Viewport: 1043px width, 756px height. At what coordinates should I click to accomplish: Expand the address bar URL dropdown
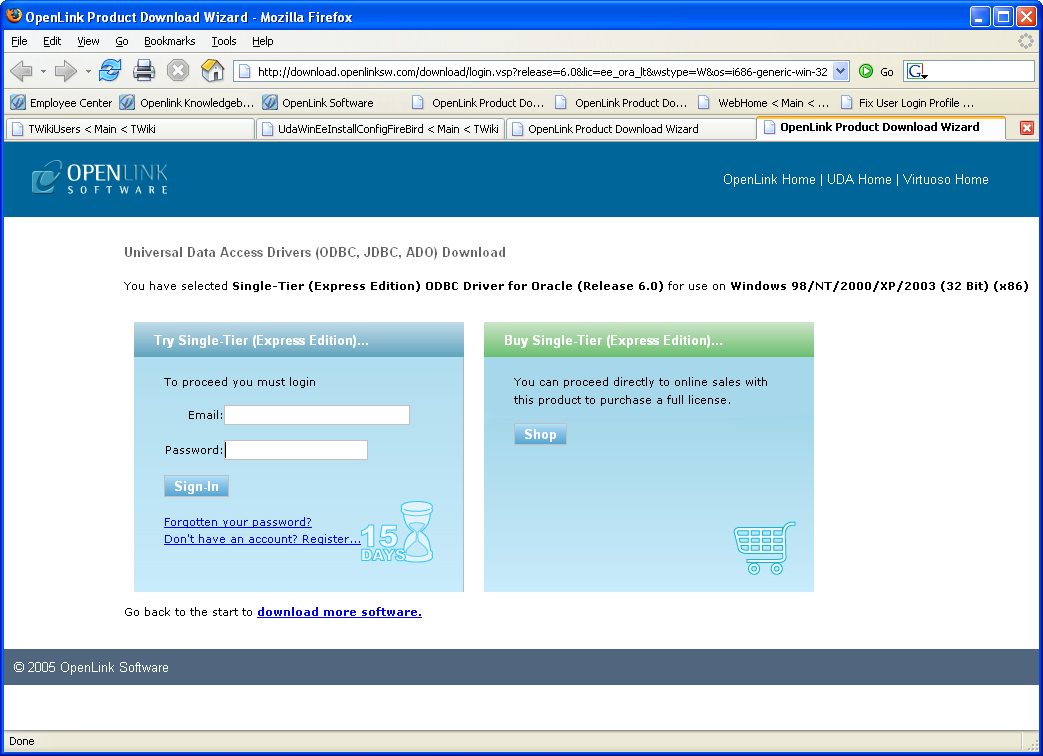841,71
